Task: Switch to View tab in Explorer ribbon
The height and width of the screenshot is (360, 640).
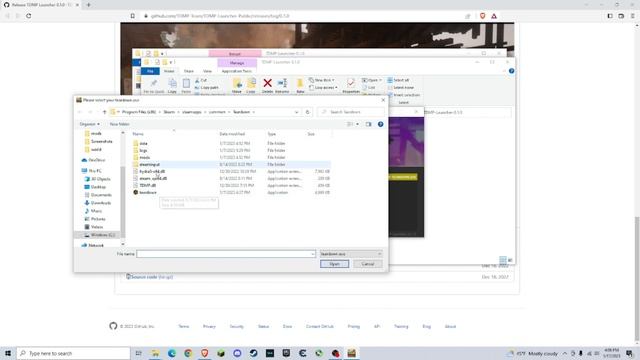Action: coord(207,71)
